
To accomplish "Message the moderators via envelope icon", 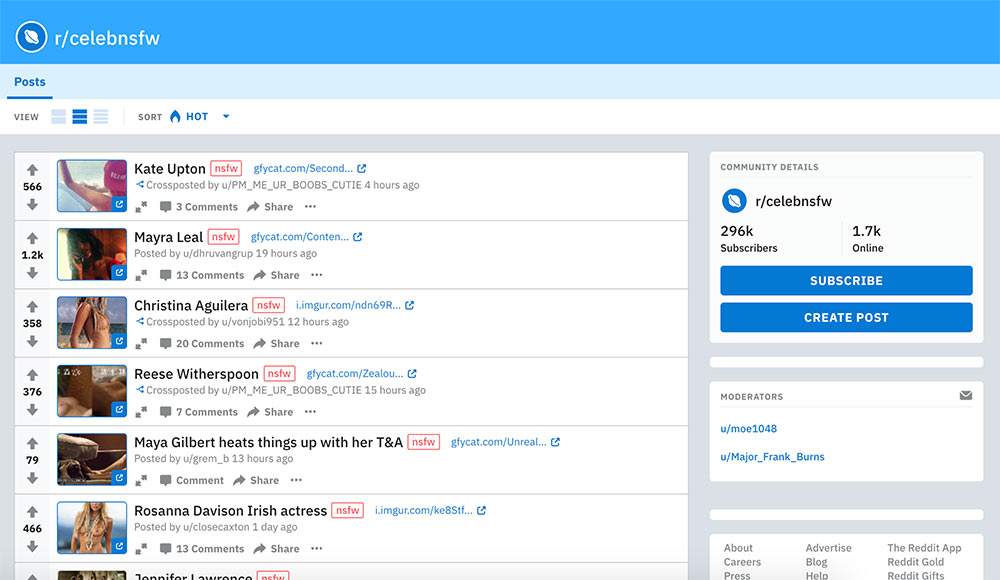I will tap(966, 396).
